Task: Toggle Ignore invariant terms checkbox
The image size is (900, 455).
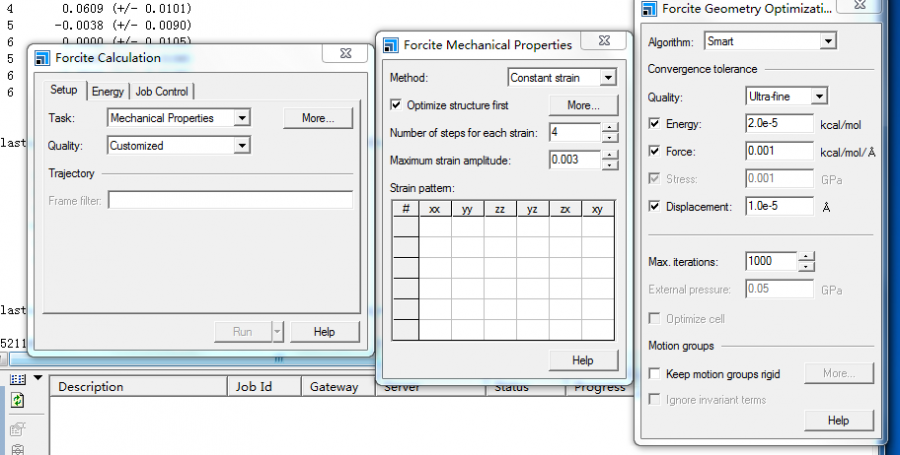Action: pyautogui.click(x=654, y=399)
